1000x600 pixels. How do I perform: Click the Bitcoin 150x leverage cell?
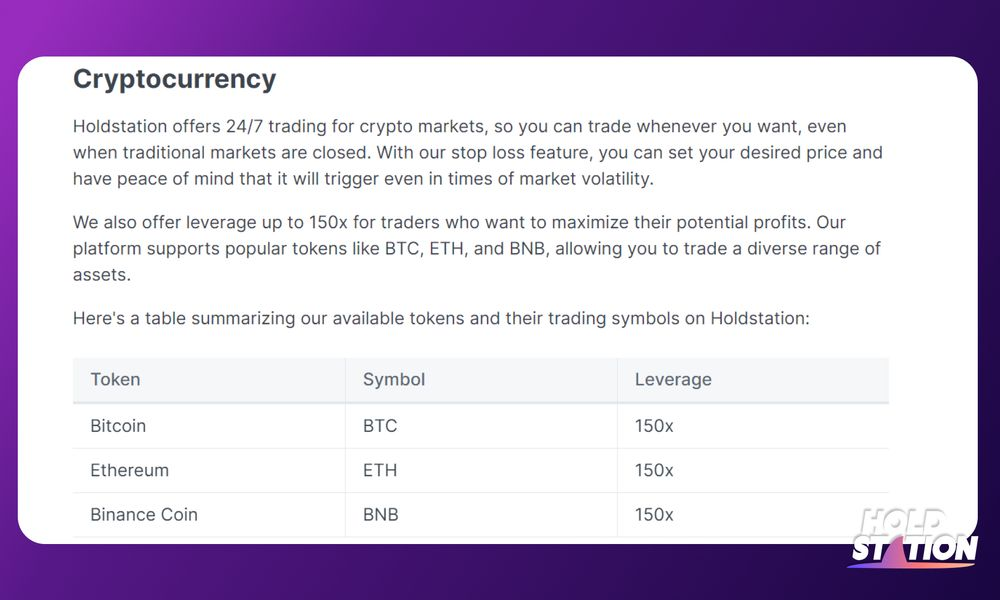753,426
